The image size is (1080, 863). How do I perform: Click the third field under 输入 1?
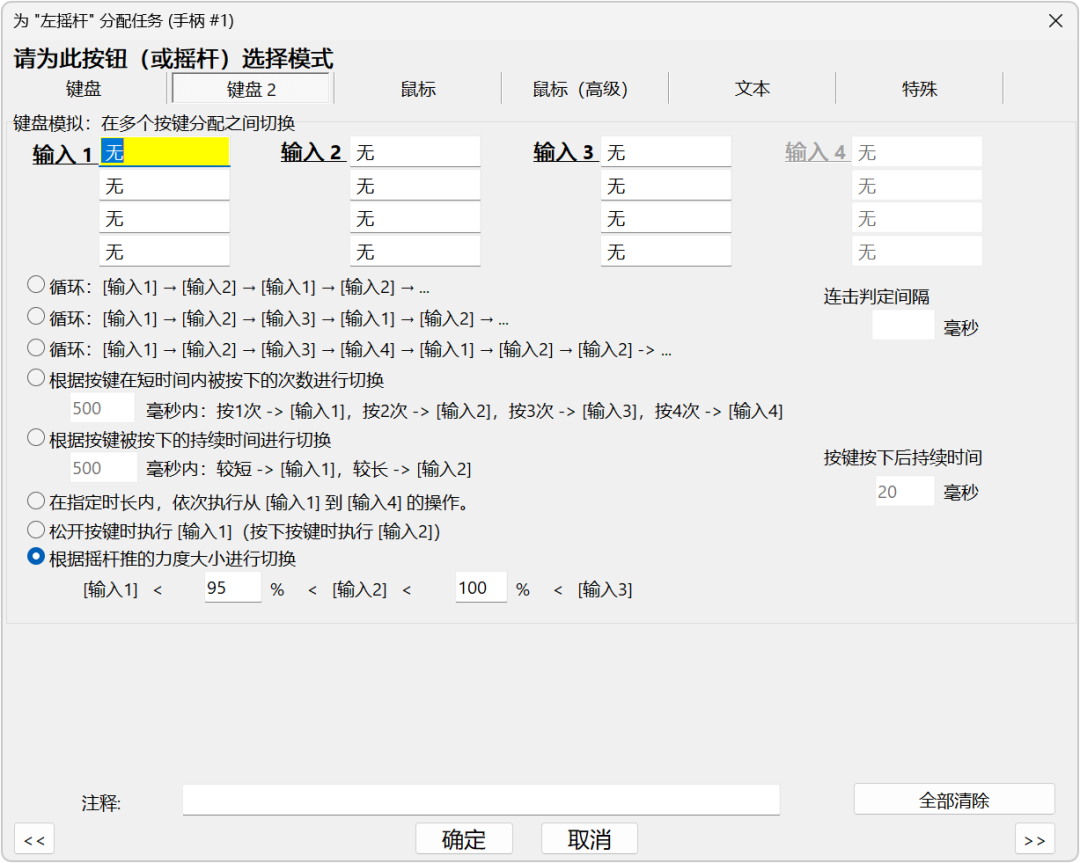click(165, 219)
